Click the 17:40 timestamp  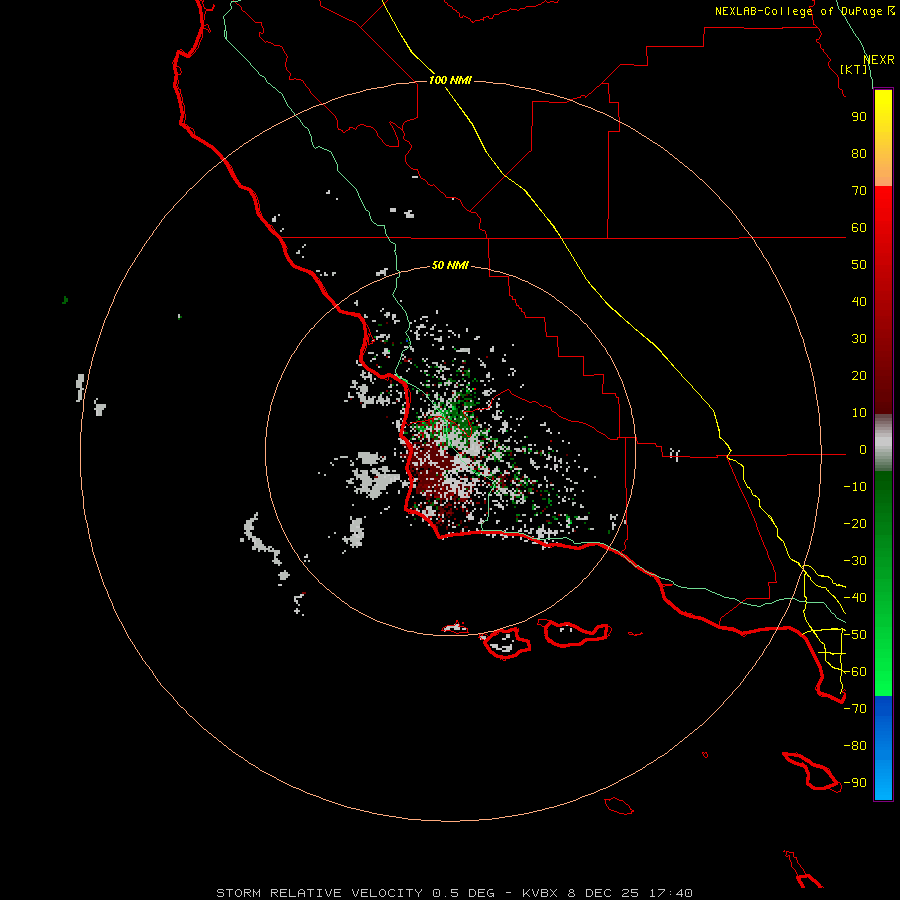point(670,893)
